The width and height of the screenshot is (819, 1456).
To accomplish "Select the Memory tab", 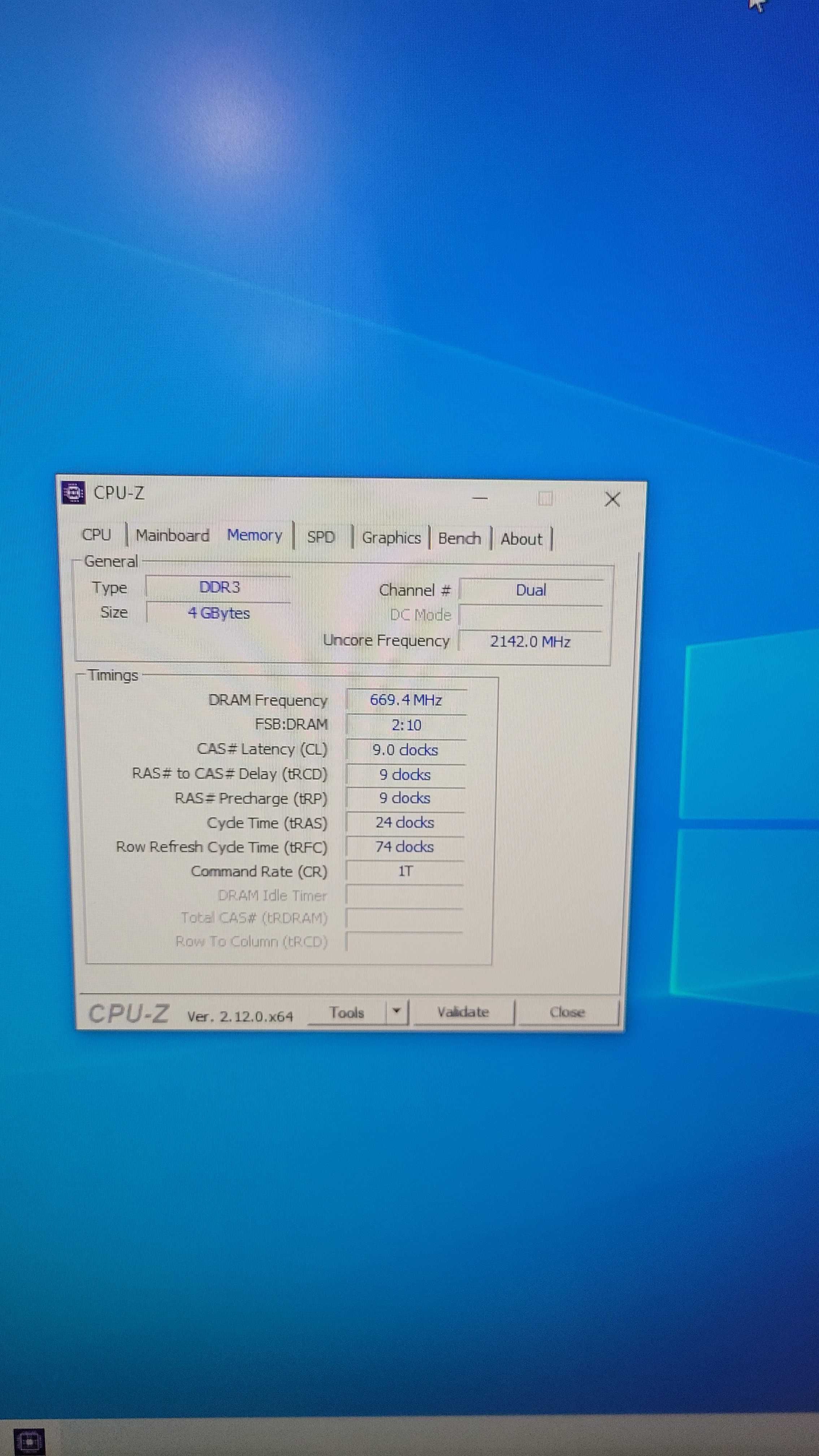I will click(254, 535).
